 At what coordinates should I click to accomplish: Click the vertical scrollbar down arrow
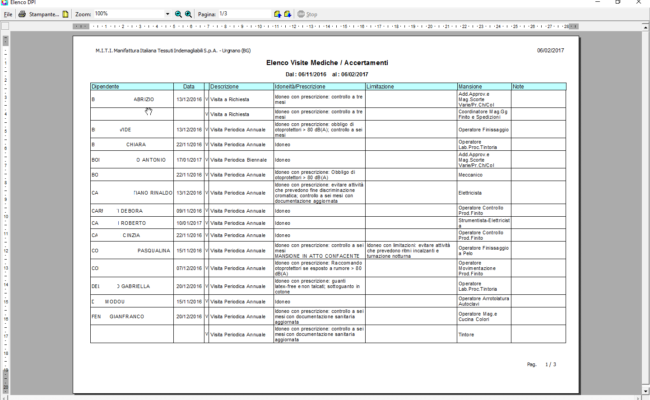pos(645,390)
